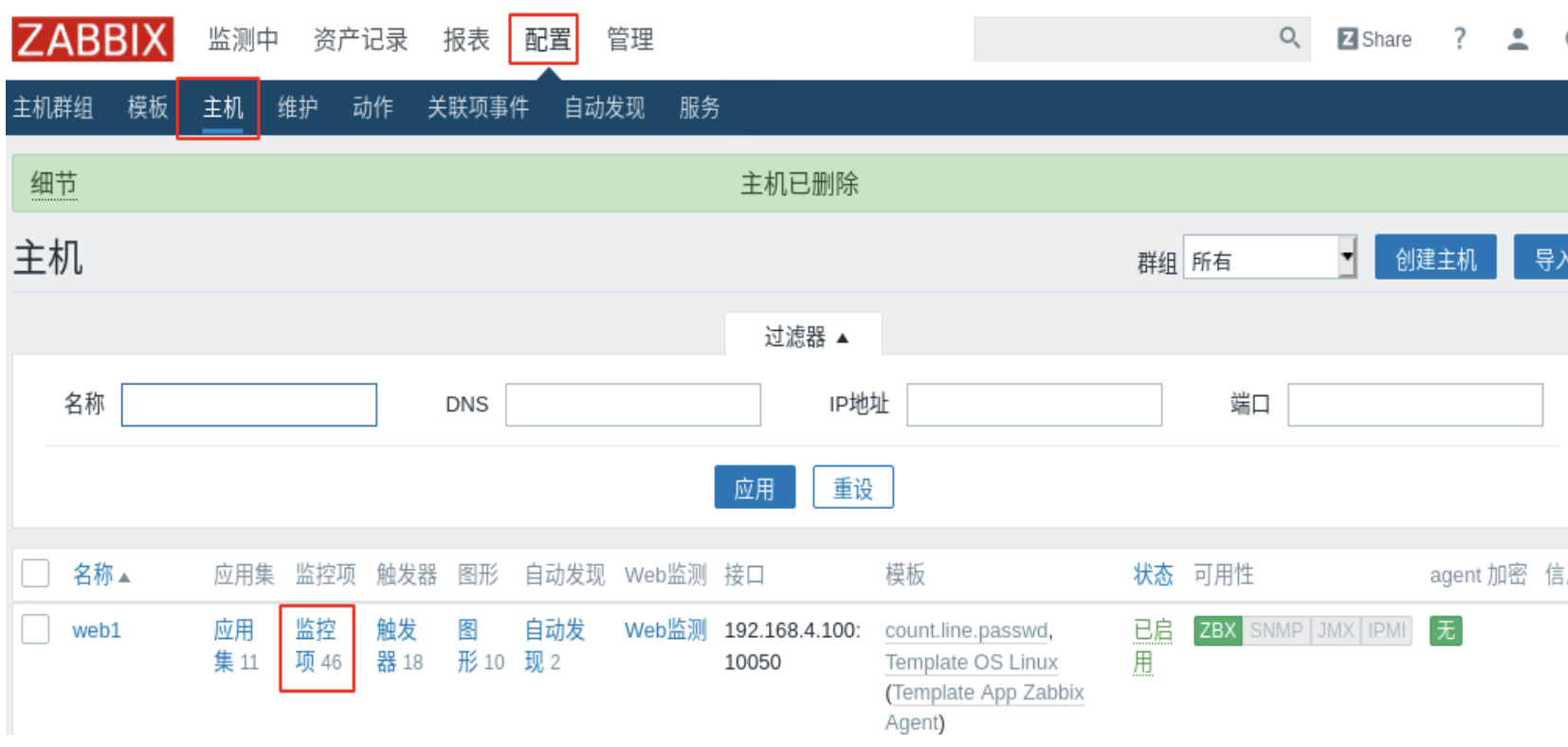Click the IPMI availability badge
This screenshot has height=747, width=1568.
click(x=1387, y=630)
